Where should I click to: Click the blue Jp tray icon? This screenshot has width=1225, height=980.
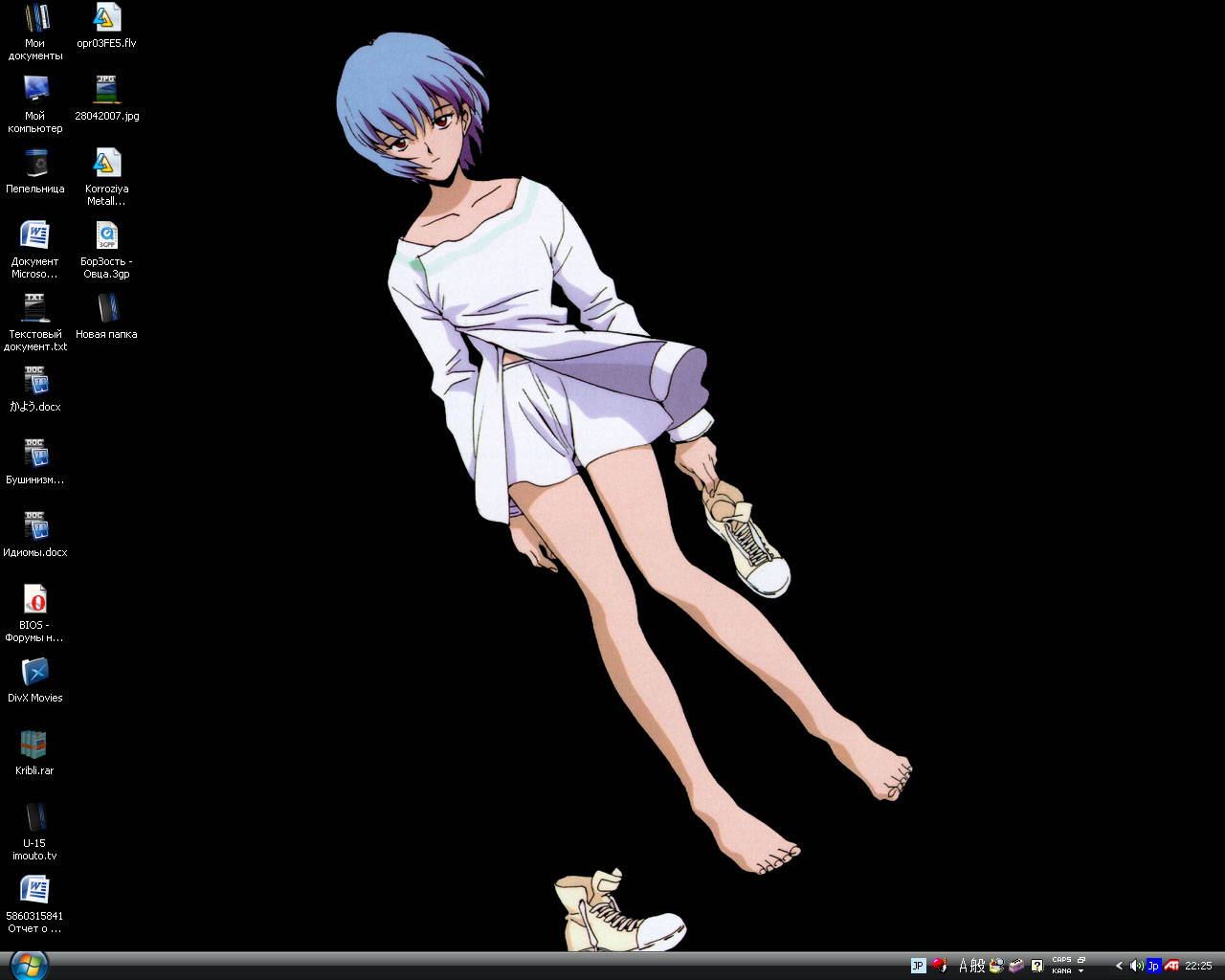pos(1153,966)
